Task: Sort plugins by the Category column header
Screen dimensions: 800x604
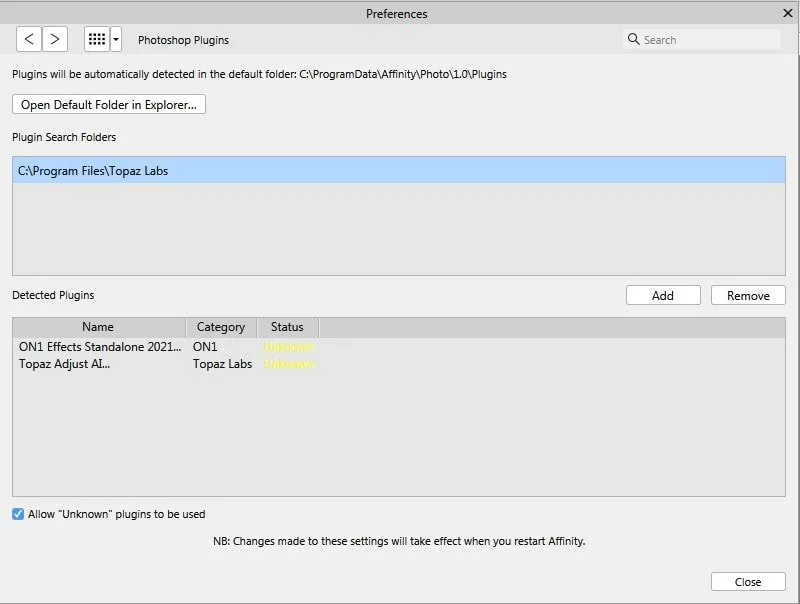Action: [221, 327]
